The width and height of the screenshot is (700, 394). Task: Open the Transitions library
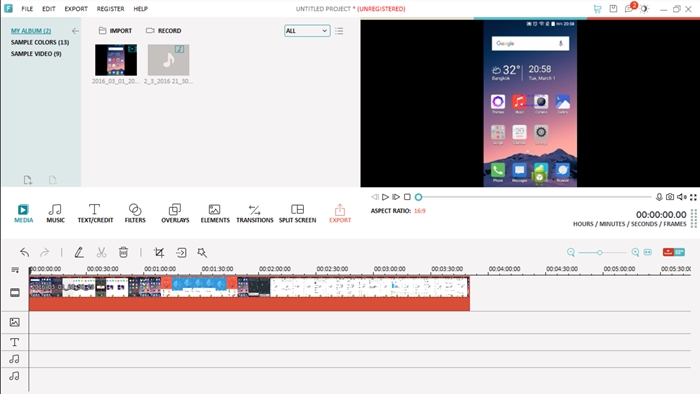[x=254, y=213]
